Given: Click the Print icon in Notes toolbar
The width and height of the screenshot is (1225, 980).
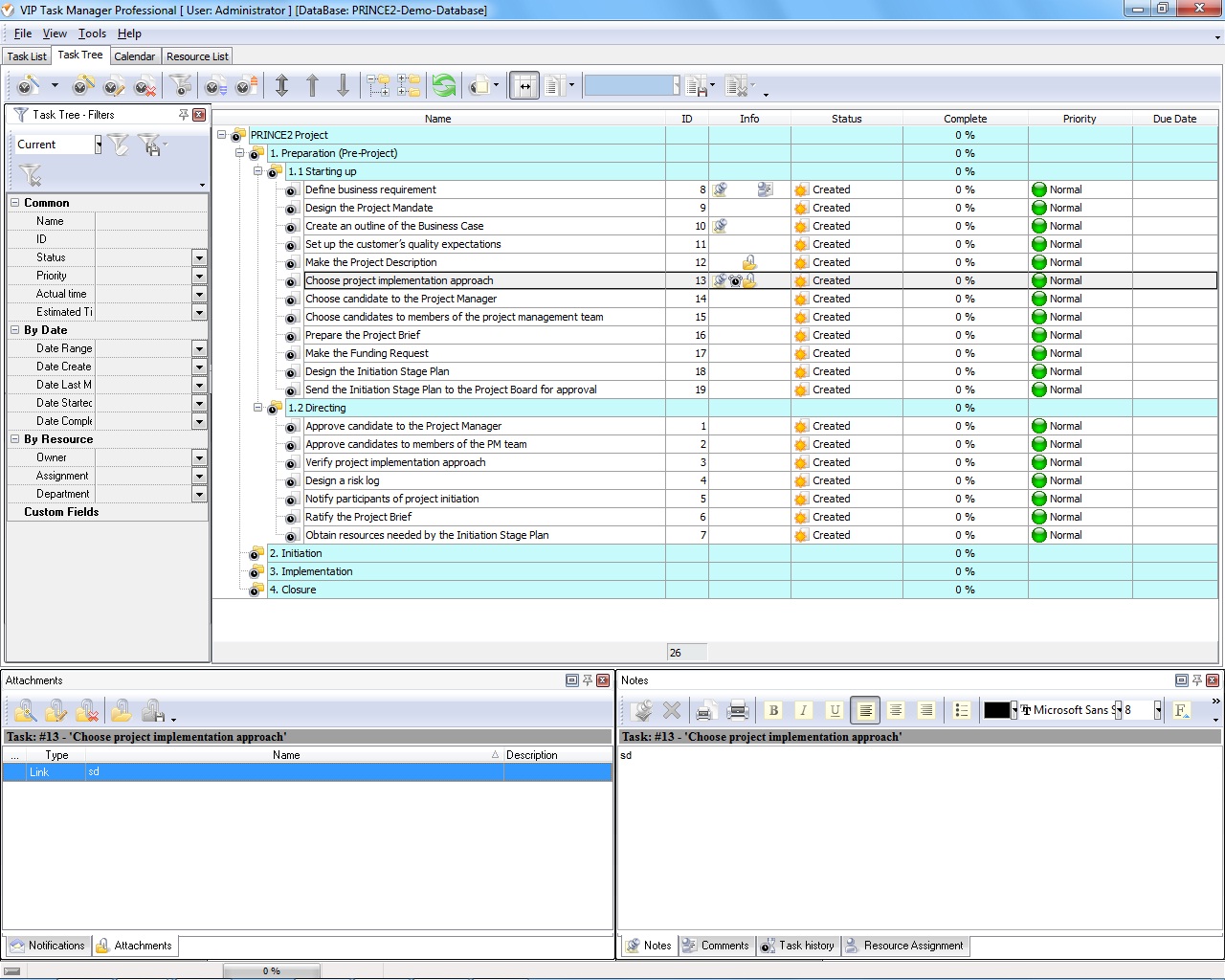Looking at the screenshot, I should [x=737, y=710].
